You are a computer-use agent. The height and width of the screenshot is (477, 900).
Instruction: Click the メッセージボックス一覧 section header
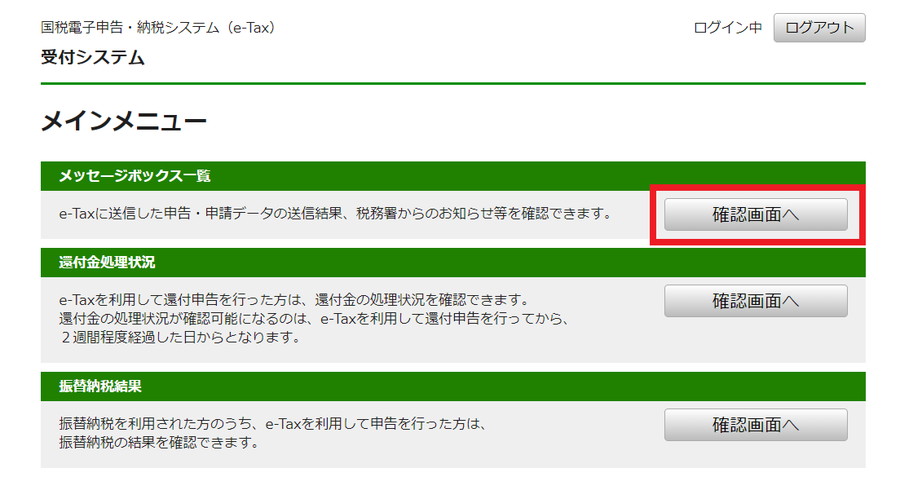pyautogui.click(x=453, y=176)
